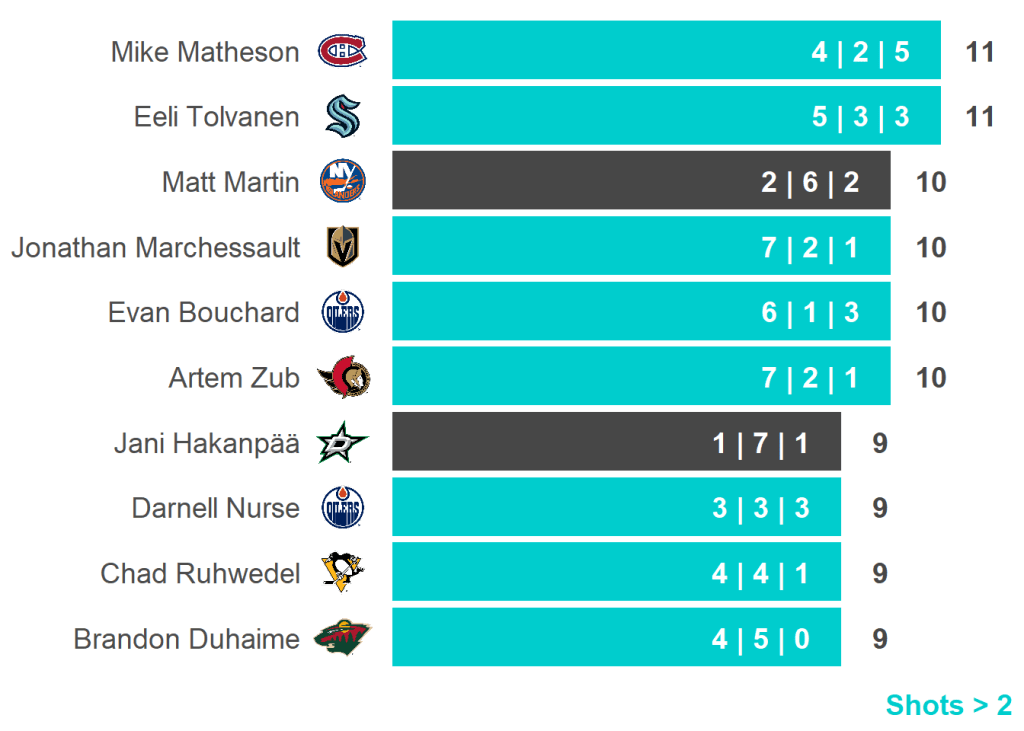Screen dimensions: 1024x731
Task: Select the Jonathan Marchessault player name
Action: coord(155,247)
